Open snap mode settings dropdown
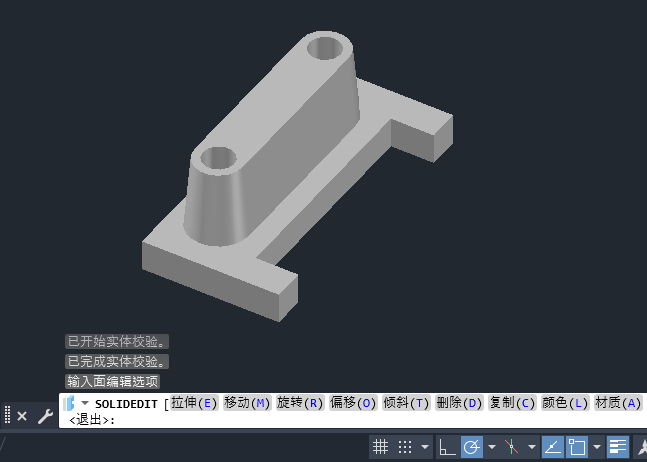Image resolution: width=647 pixels, height=462 pixels. click(425, 447)
